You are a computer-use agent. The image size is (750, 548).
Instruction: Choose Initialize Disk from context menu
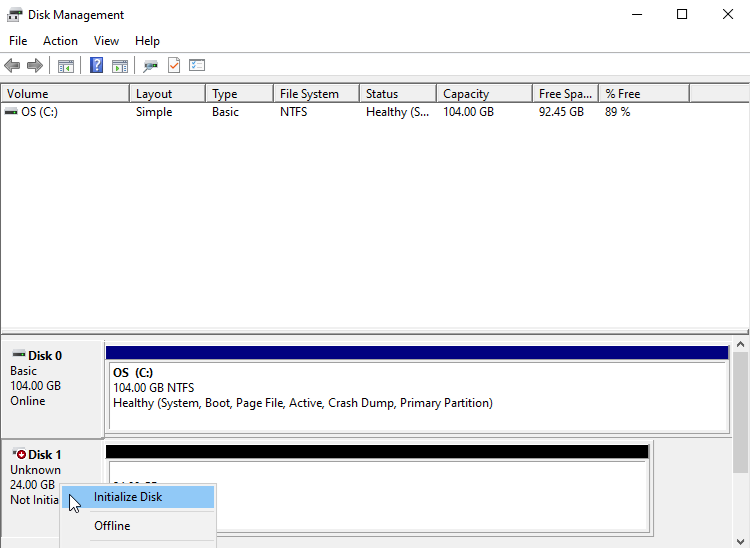(x=128, y=497)
